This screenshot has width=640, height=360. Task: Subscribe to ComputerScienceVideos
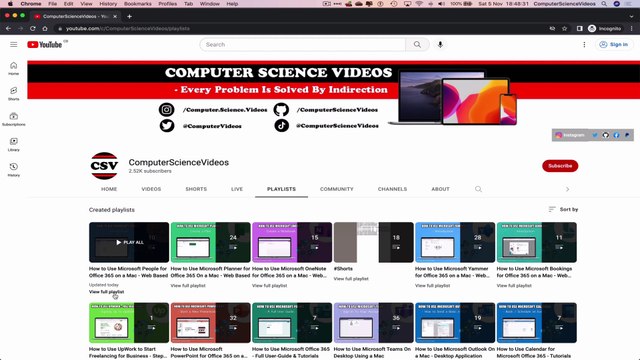point(560,166)
